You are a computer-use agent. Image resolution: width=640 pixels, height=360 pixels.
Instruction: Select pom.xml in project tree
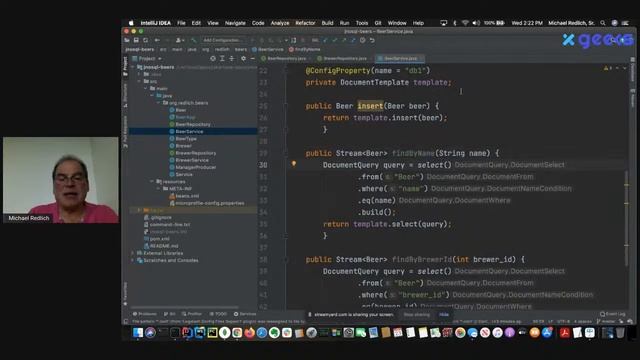[x=156, y=239]
